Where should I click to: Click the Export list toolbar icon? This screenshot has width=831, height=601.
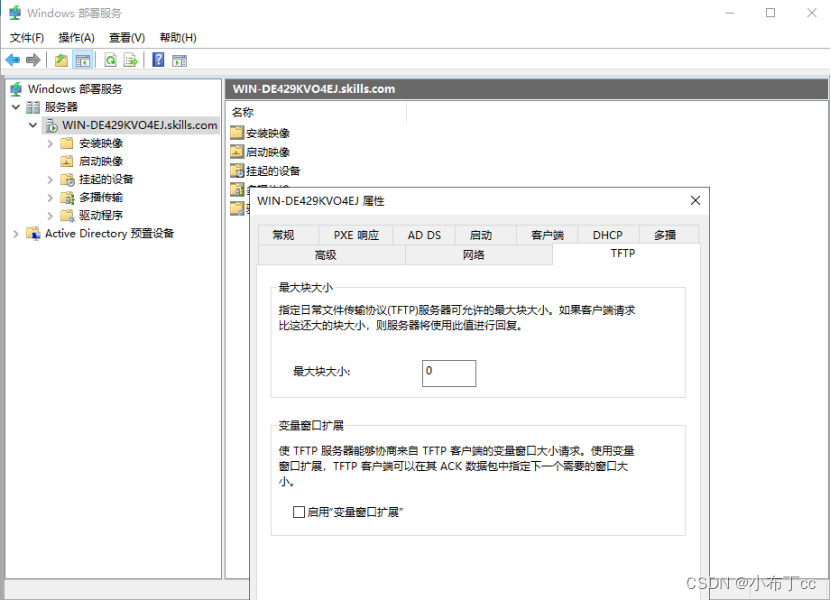click(130, 60)
